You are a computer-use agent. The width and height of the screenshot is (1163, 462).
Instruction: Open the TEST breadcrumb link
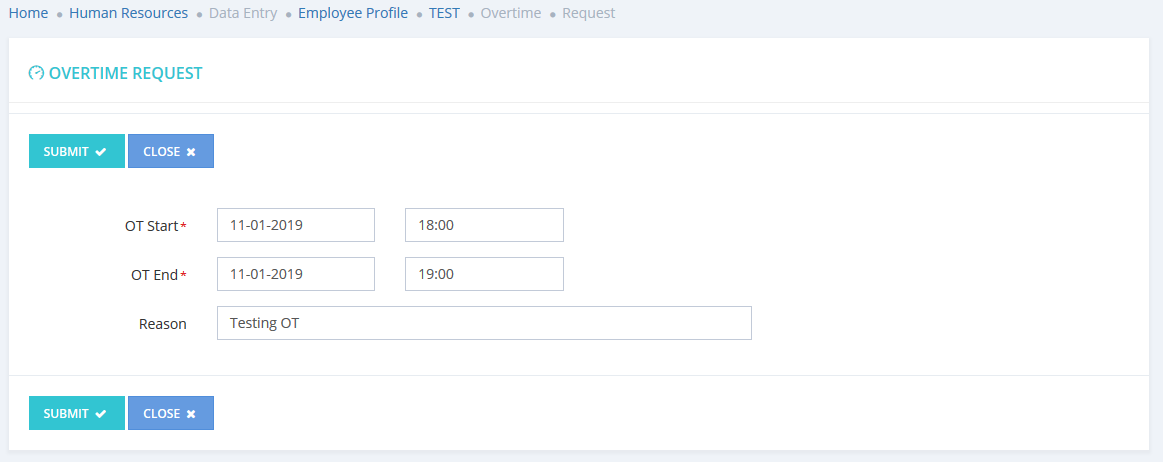[x=444, y=14]
